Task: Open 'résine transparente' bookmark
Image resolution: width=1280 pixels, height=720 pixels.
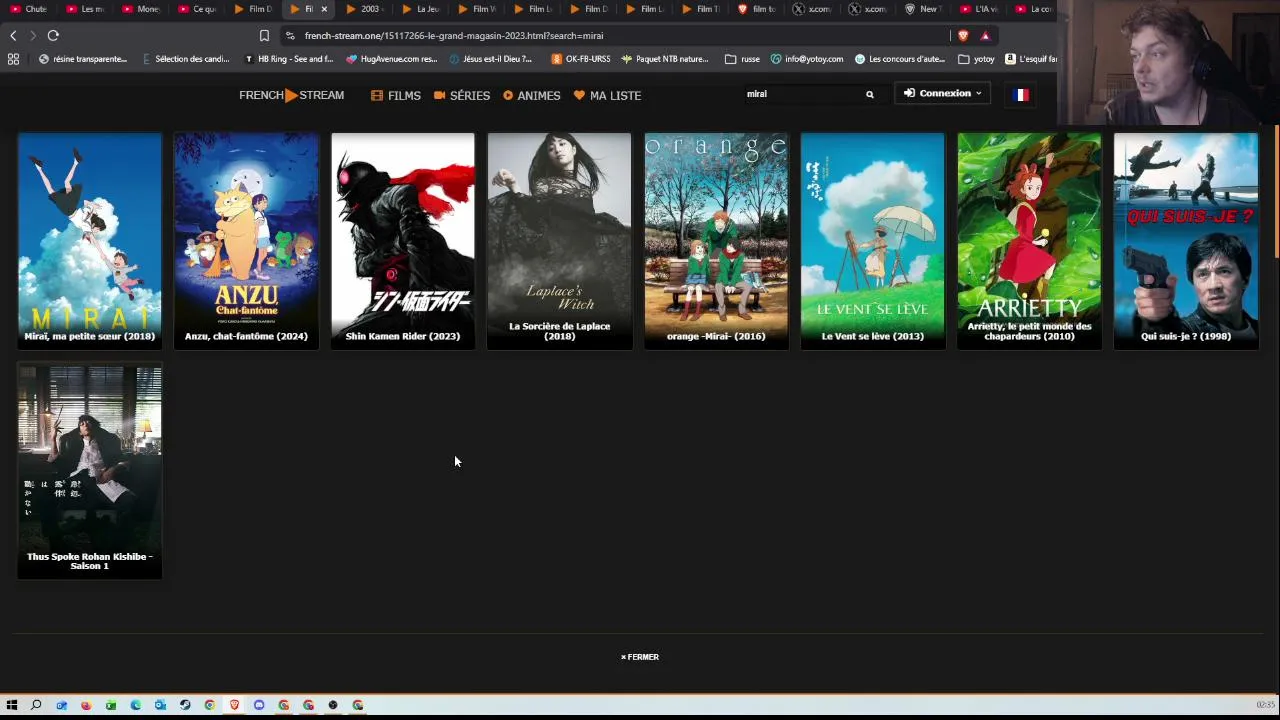Action: [x=83, y=59]
